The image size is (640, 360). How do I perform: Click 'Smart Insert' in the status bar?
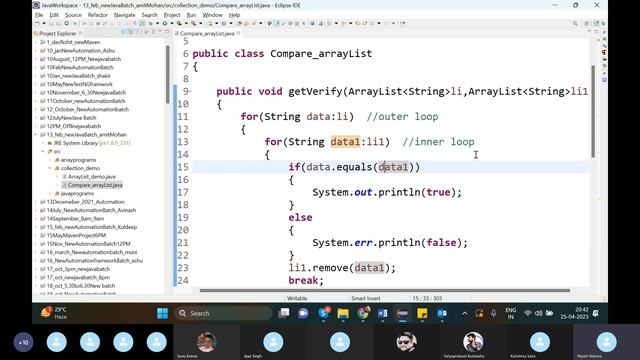[366, 298]
